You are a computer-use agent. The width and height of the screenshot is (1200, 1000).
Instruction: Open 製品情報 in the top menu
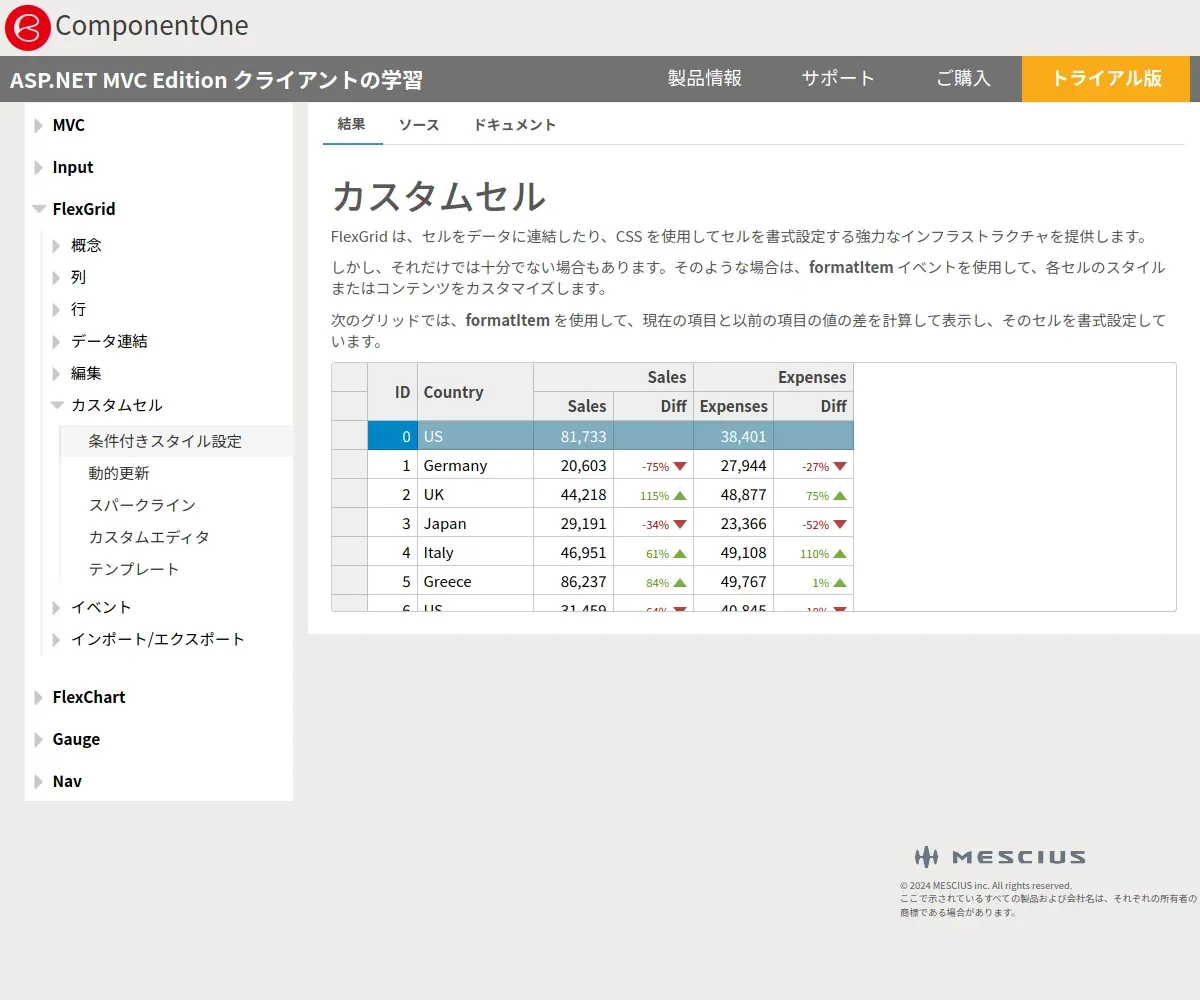[x=705, y=79]
